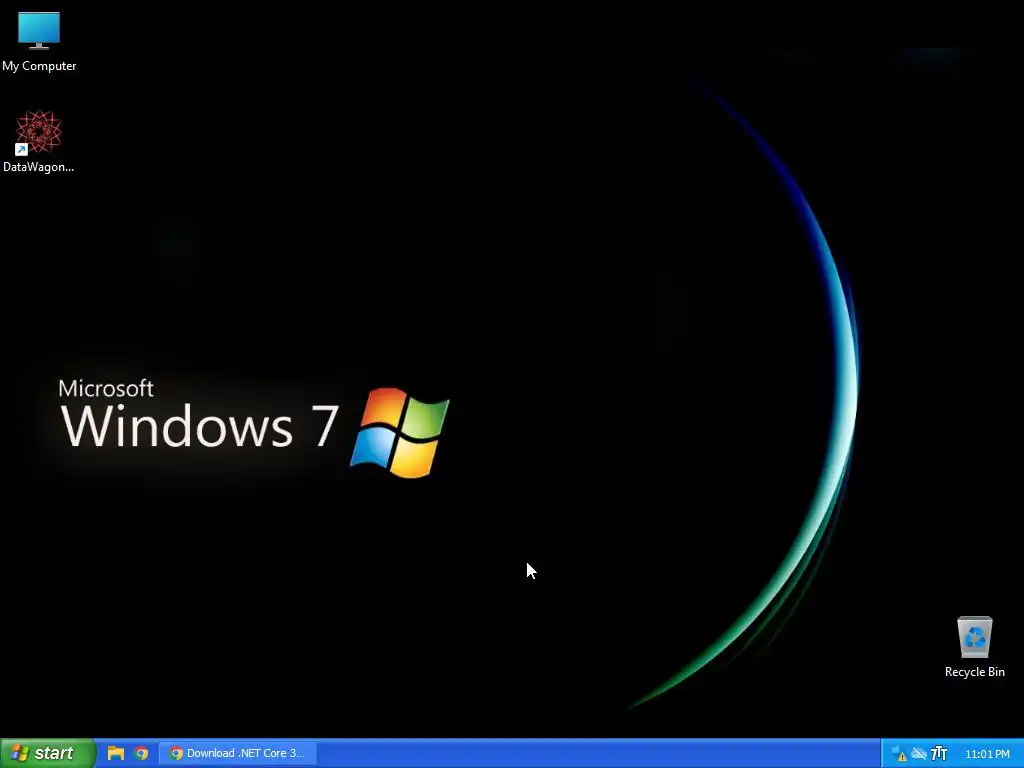Switch to Download .NET Core taskbar window
Image resolution: width=1024 pixels, height=768 pixels.
[238, 753]
